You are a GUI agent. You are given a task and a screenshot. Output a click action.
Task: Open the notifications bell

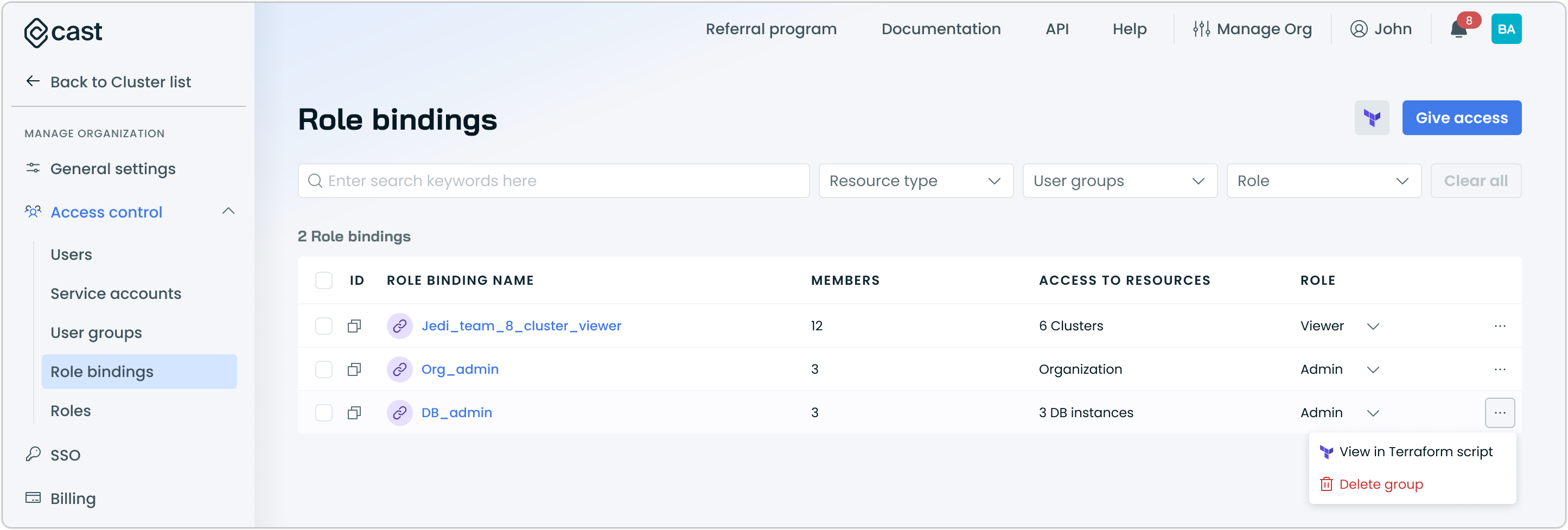pos(1458,29)
